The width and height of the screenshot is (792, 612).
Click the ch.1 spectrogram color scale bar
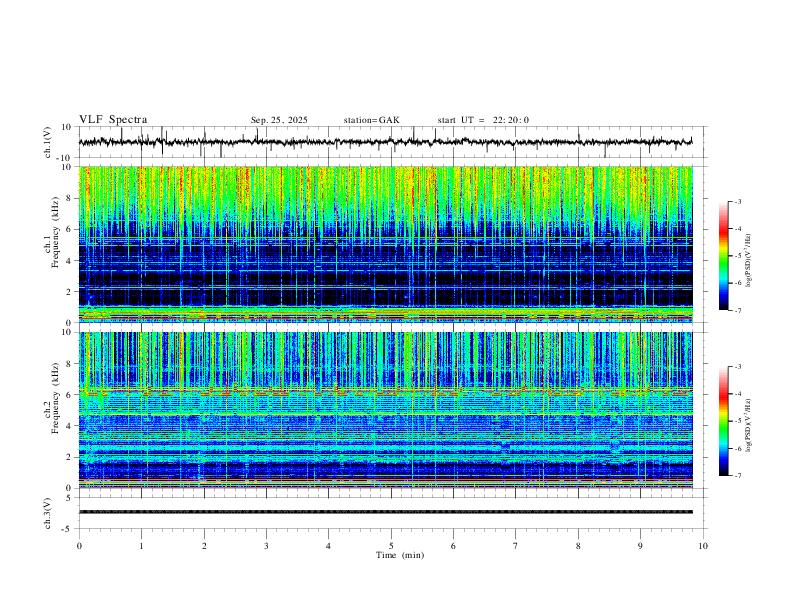point(723,256)
